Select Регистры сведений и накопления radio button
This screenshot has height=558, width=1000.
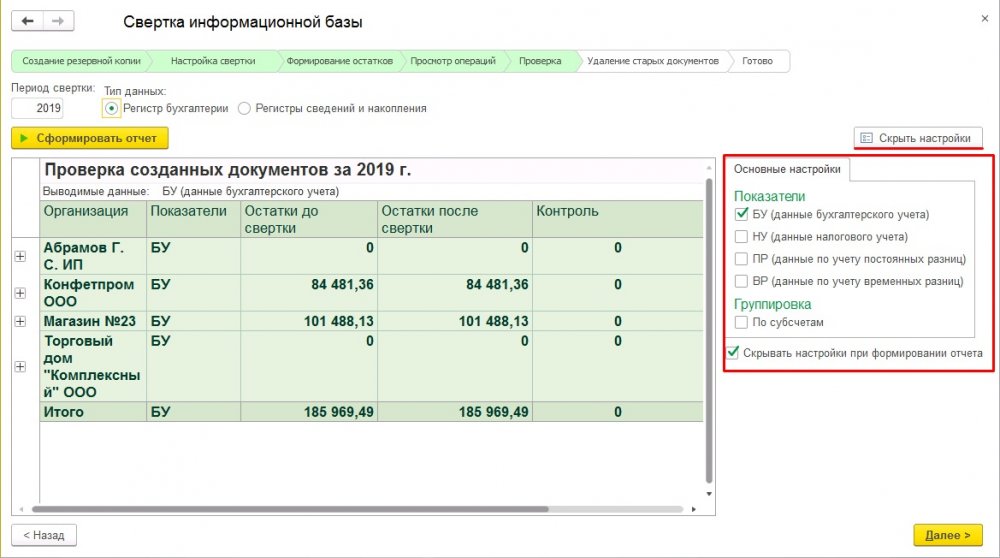244,108
